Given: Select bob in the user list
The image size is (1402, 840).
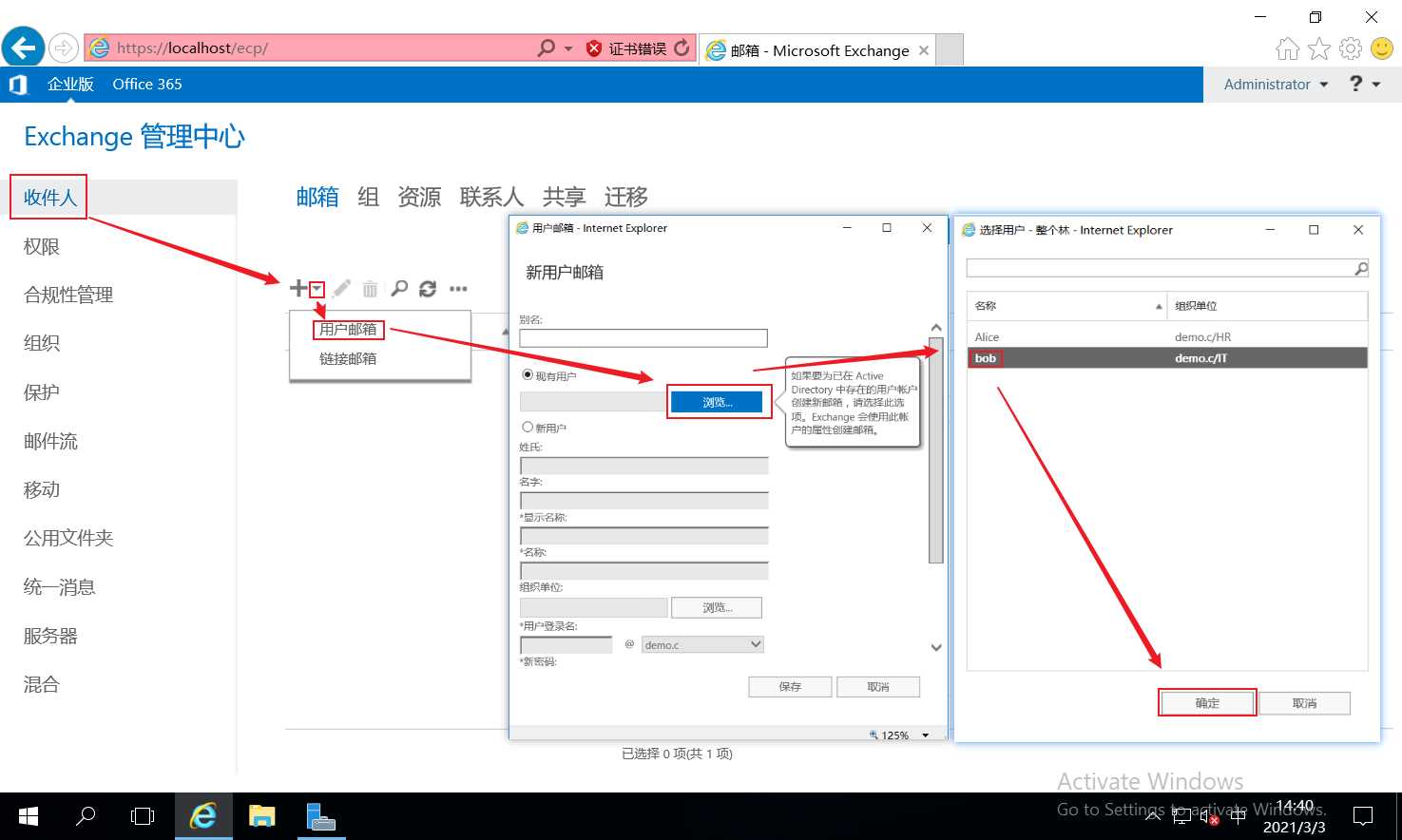Looking at the screenshot, I should 985,358.
